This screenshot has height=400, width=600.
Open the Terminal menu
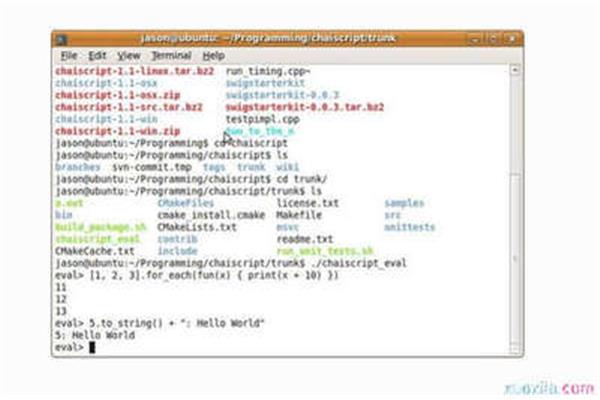tap(171, 56)
